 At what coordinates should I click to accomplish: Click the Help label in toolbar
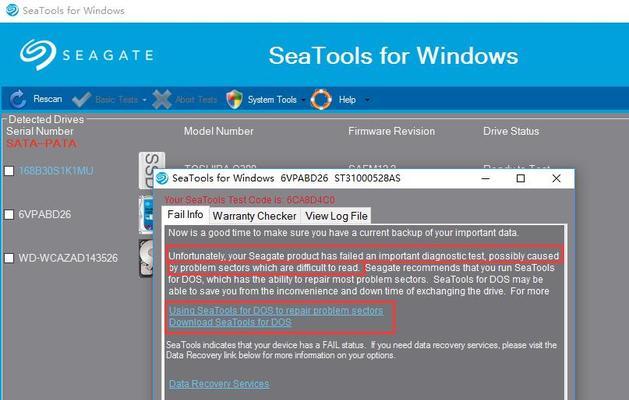tap(347, 99)
